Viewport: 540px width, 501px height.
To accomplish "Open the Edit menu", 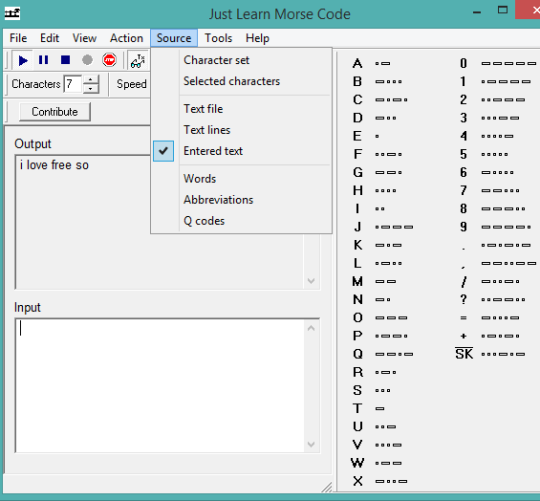I will point(50,38).
